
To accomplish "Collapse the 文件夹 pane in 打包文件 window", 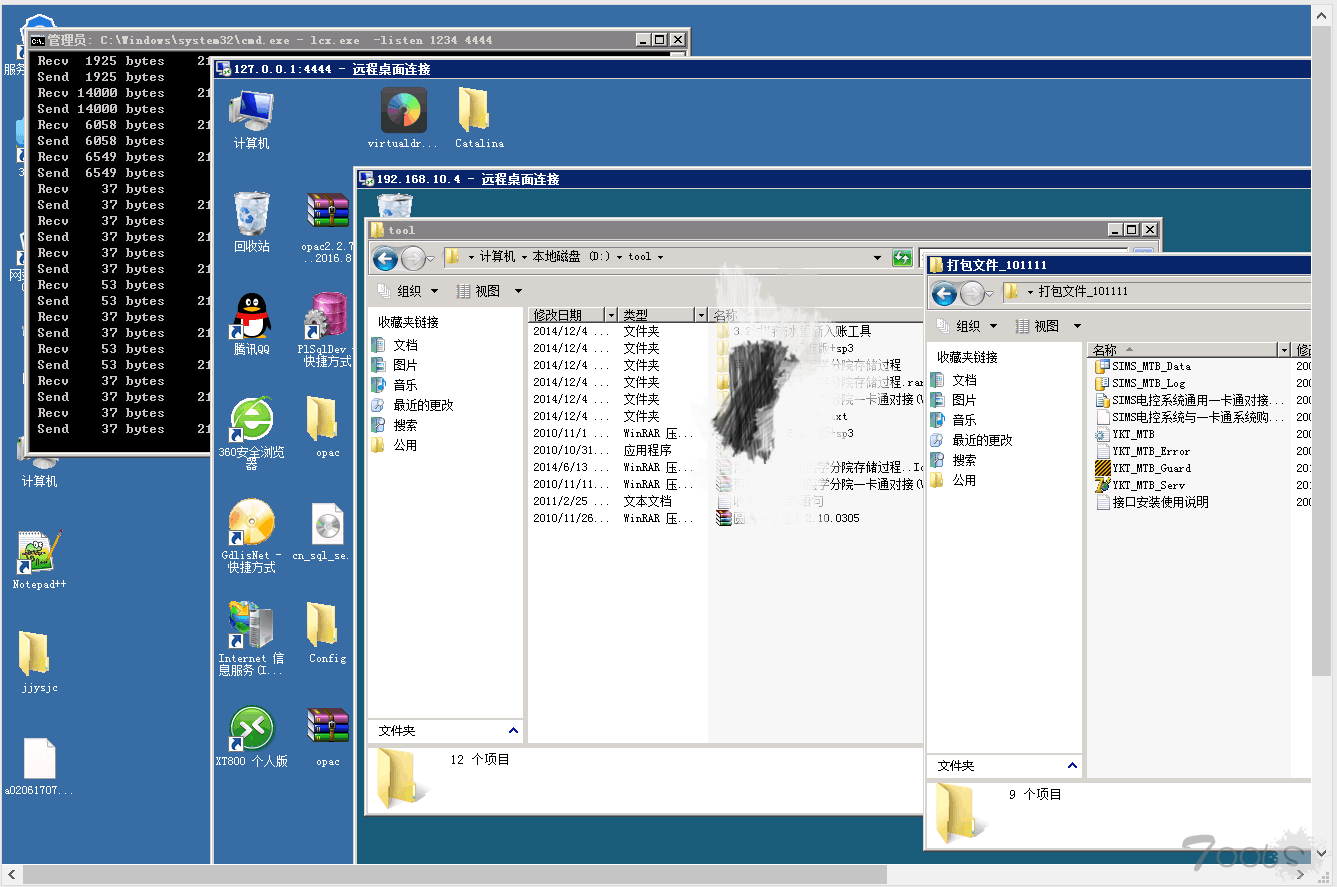I will pyautogui.click(x=1073, y=766).
